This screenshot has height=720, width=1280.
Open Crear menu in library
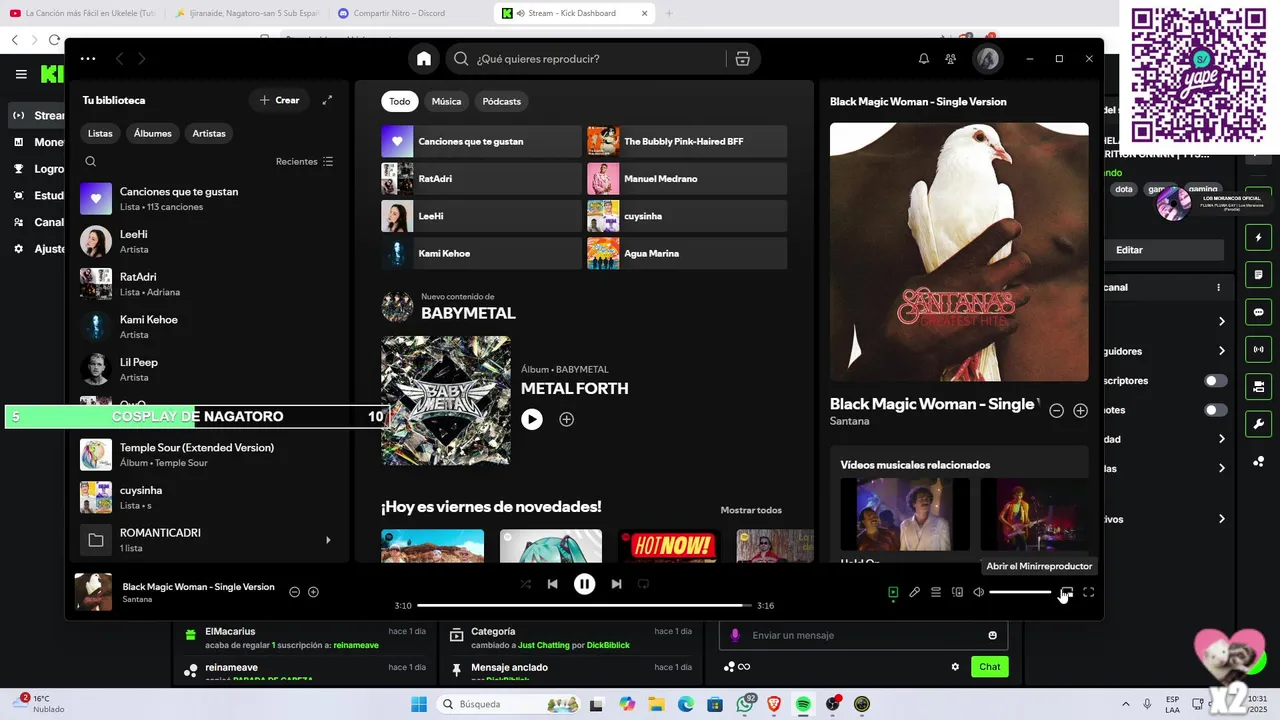click(280, 100)
